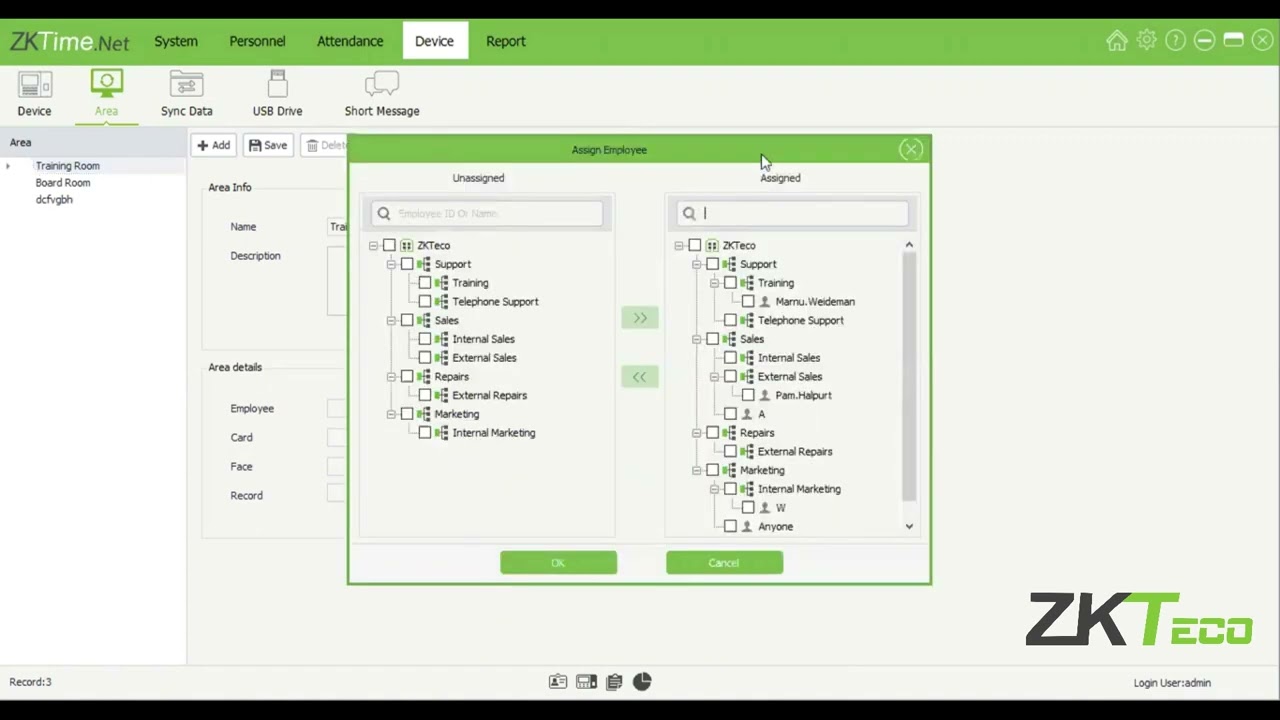Screen dimensions: 1280x720
Task: Click the pie chart icon in status bar
Action: [x=642, y=682]
